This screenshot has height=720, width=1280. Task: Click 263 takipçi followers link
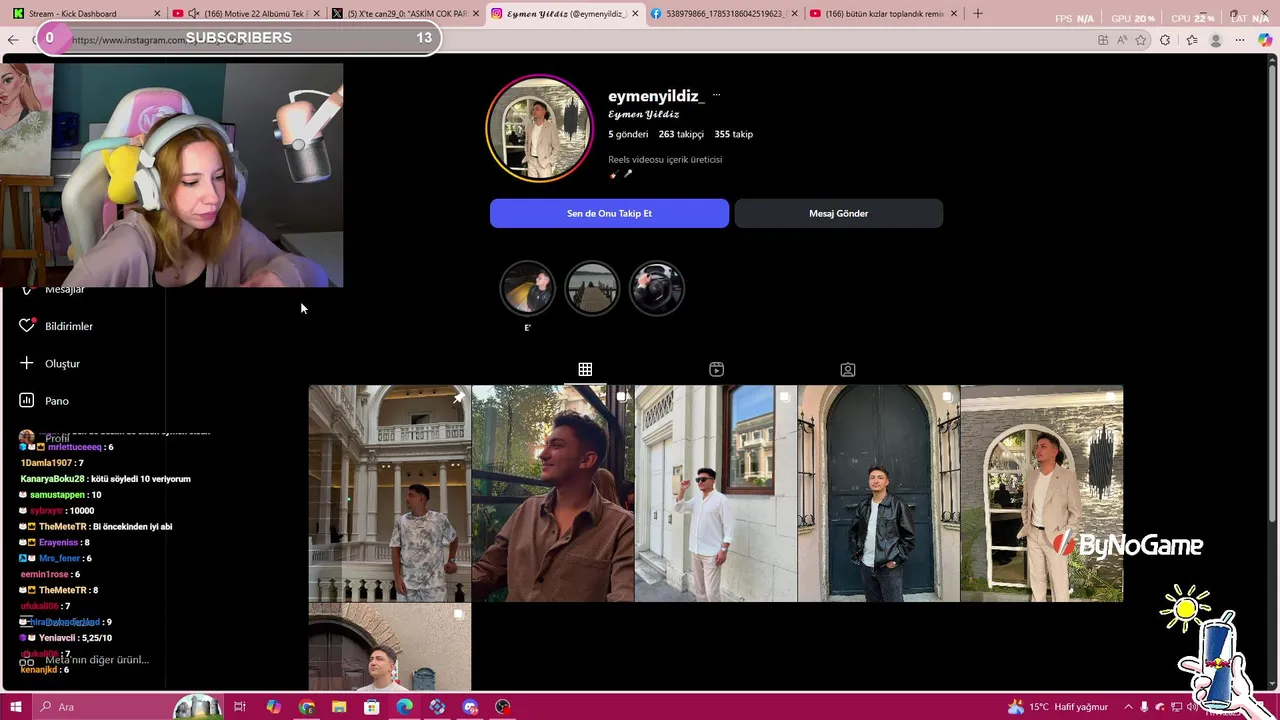coord(681,134)
